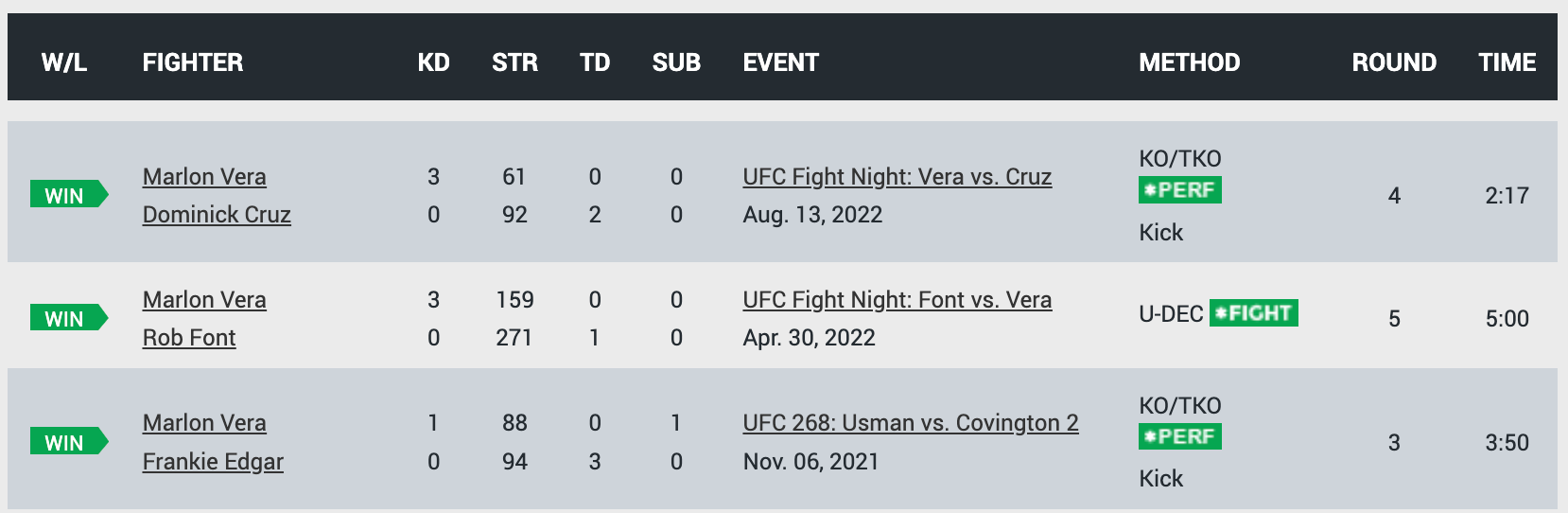Open the Marlon Vera link in the Cruz fight row
The width and height of the screenshot is (1568, 513).
[x=204, y=177]
